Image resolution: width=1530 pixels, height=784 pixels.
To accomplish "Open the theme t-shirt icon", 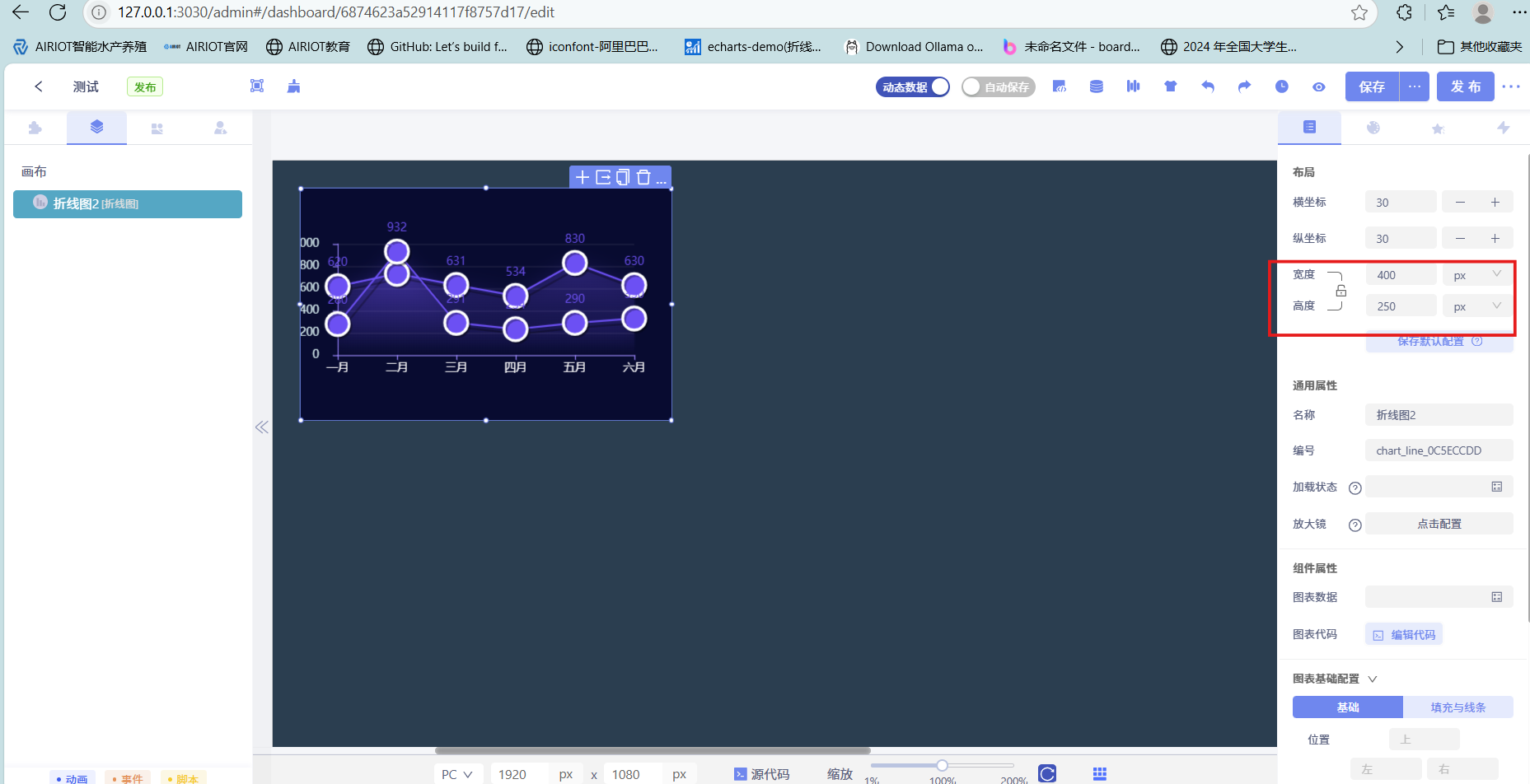I will coord(1171,86).
